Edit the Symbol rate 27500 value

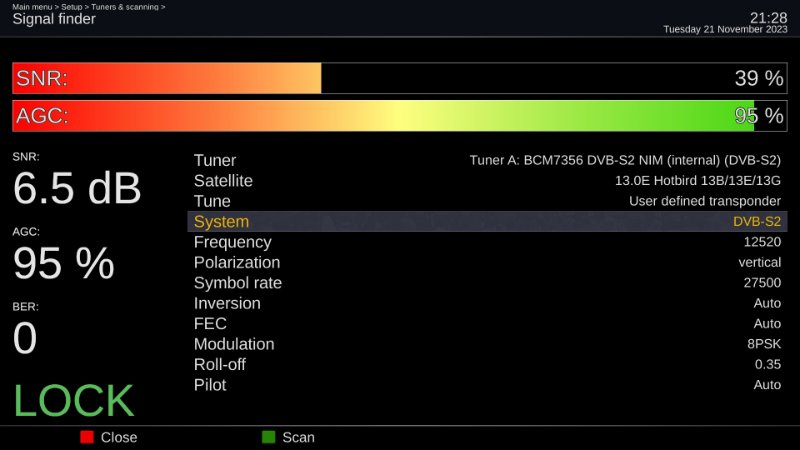(487, 283)
